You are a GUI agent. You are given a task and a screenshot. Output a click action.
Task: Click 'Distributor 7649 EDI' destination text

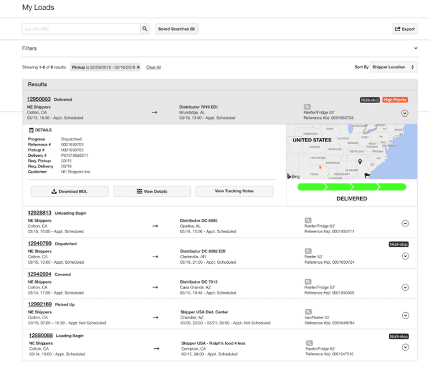tap(198, 107)
